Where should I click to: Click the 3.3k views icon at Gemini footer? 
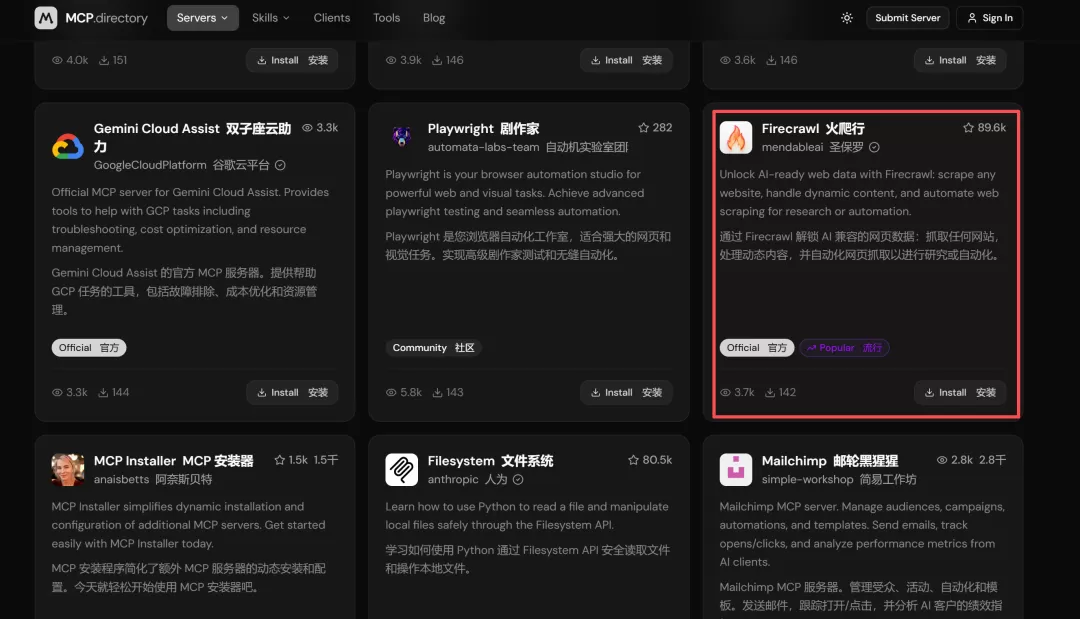pos(57,392)
